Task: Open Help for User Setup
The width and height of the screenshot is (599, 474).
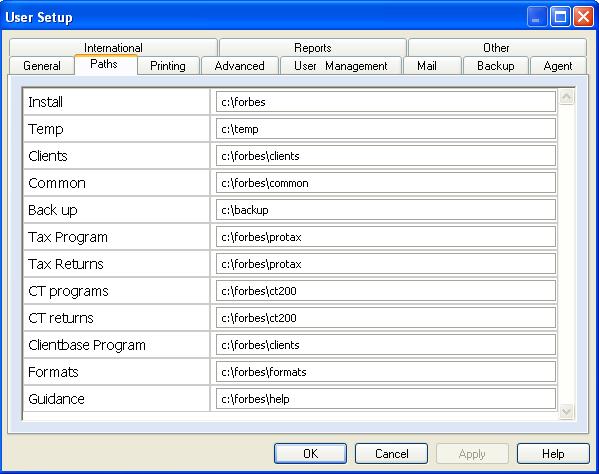Action: tap(553, 453)
